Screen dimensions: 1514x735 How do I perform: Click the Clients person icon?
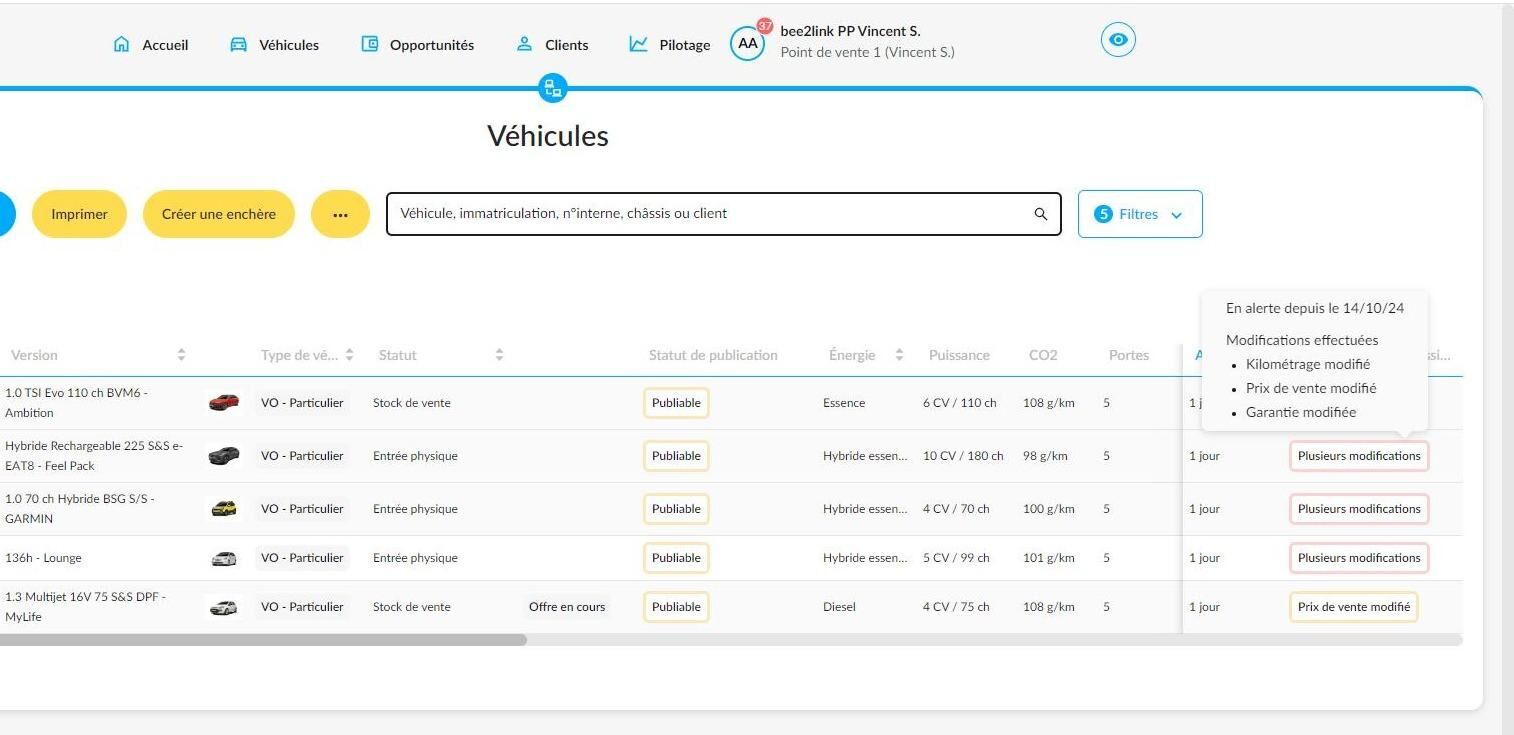[x=524, y=44]
